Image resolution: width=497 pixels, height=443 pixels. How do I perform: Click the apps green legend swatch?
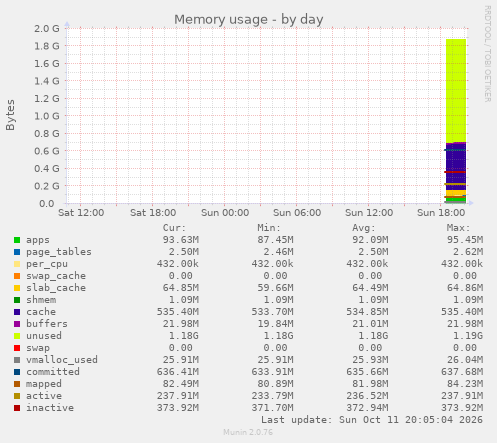pos(17,240)
